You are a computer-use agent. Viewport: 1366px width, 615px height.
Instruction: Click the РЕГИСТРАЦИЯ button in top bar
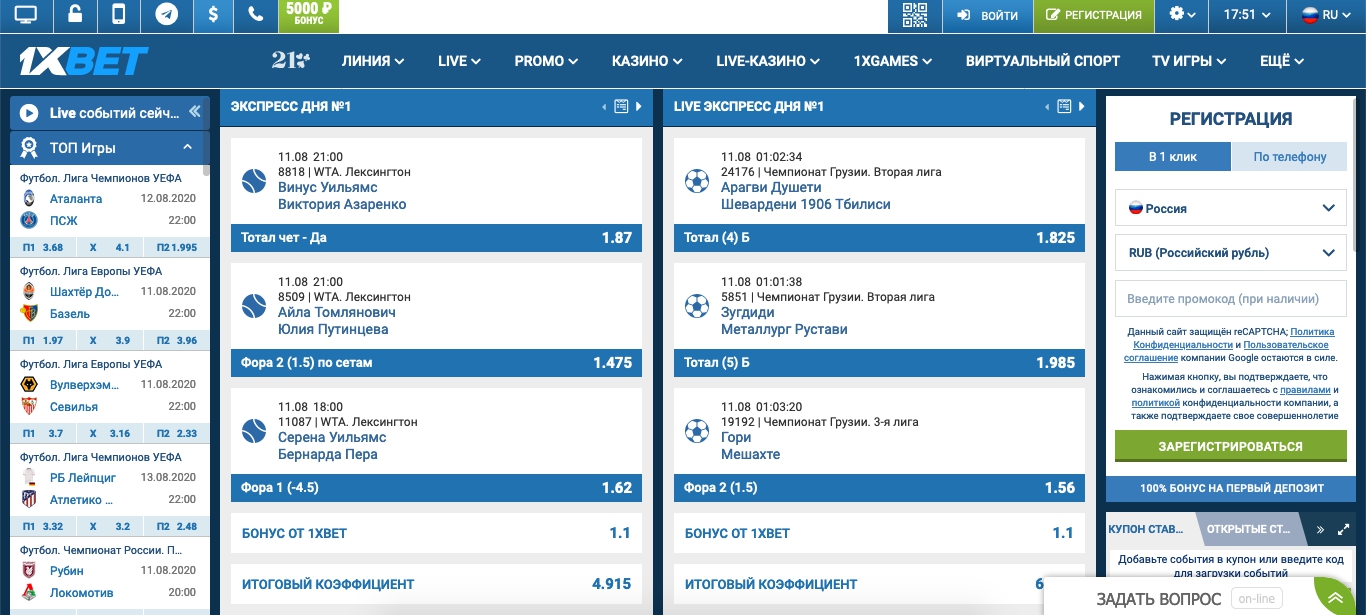[x=1093, y=15]
